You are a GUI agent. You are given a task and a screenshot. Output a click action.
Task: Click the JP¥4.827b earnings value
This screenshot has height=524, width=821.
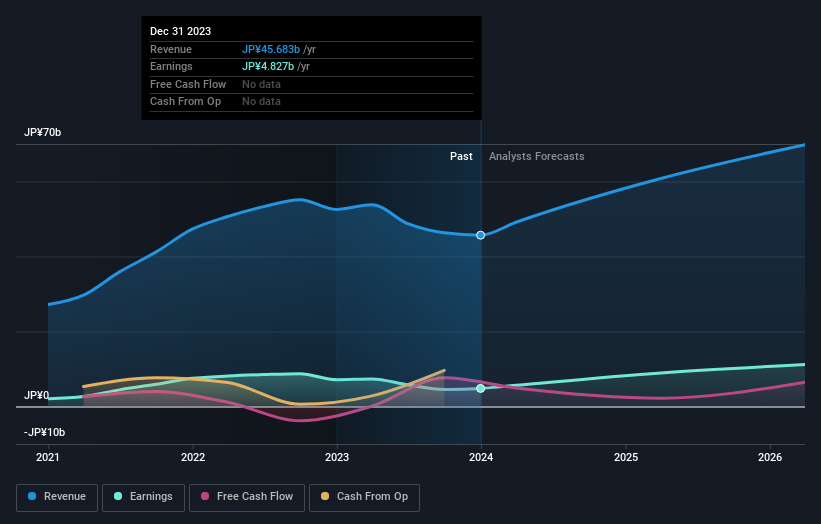click(268, 66)
